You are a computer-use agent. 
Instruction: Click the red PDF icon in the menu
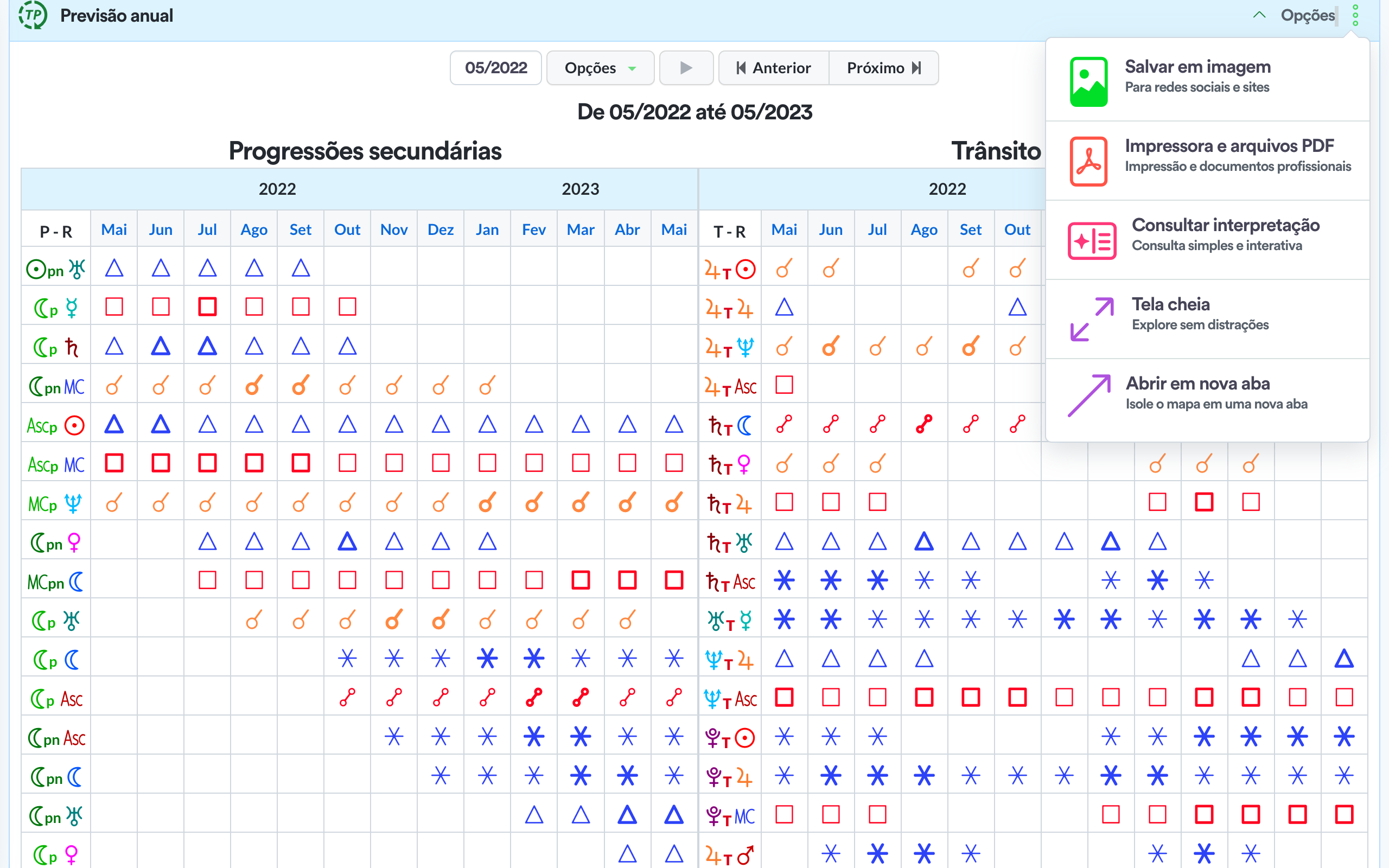pyautogui.click(x=1088, y=161)
